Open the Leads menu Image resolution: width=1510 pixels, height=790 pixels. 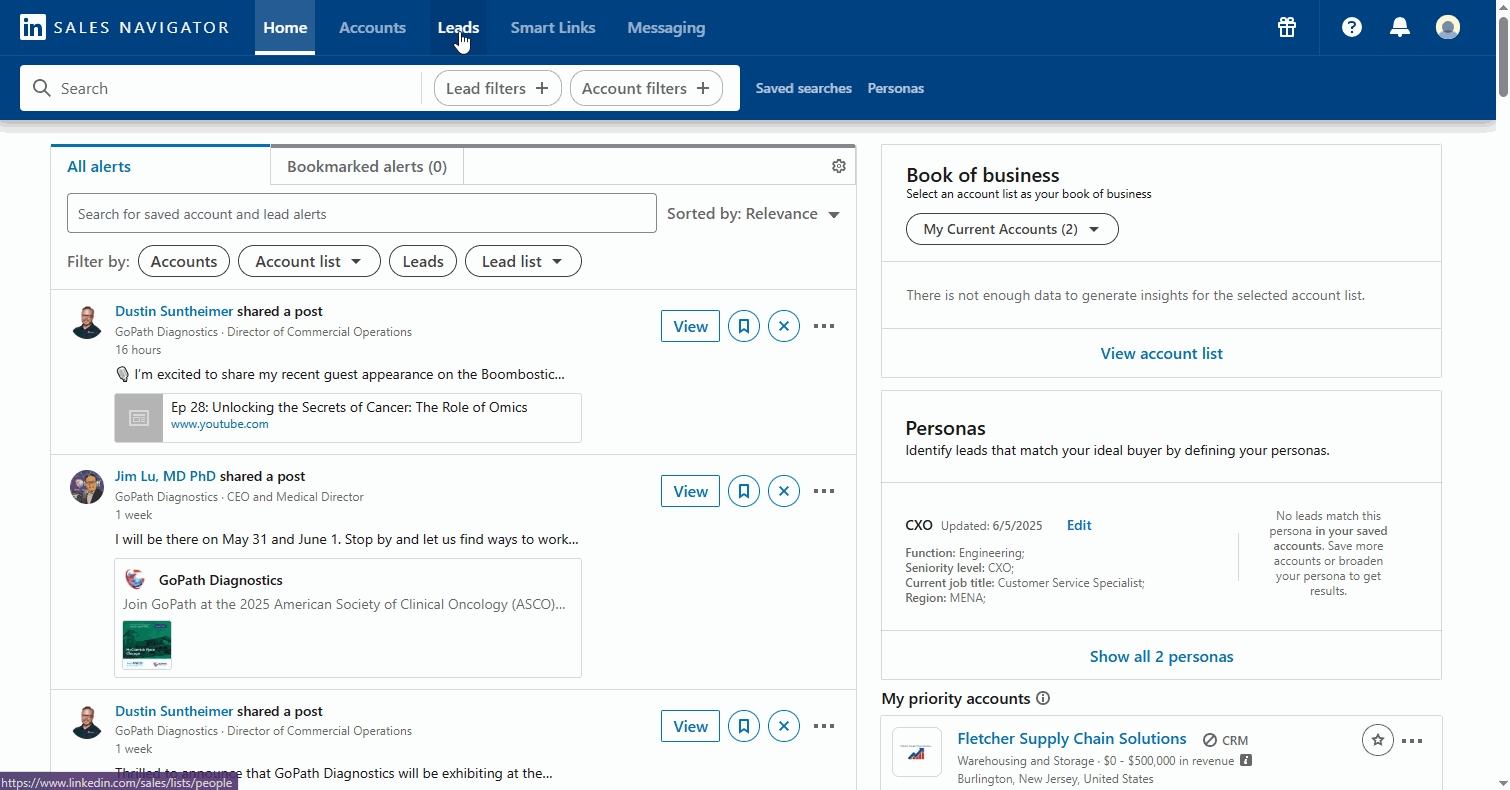tap(458, 27)
